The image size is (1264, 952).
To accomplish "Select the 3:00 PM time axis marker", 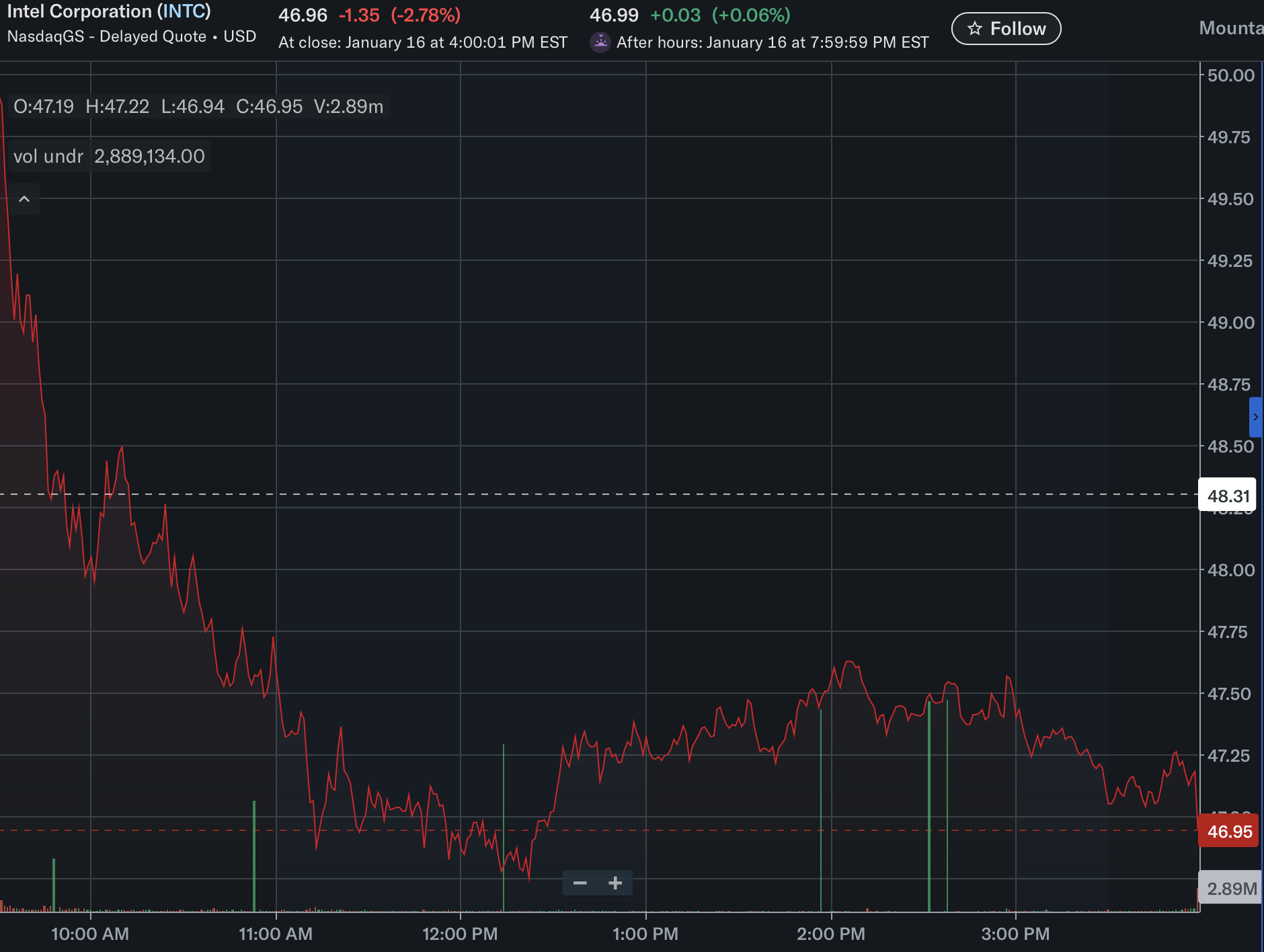I will point(1015,934).
